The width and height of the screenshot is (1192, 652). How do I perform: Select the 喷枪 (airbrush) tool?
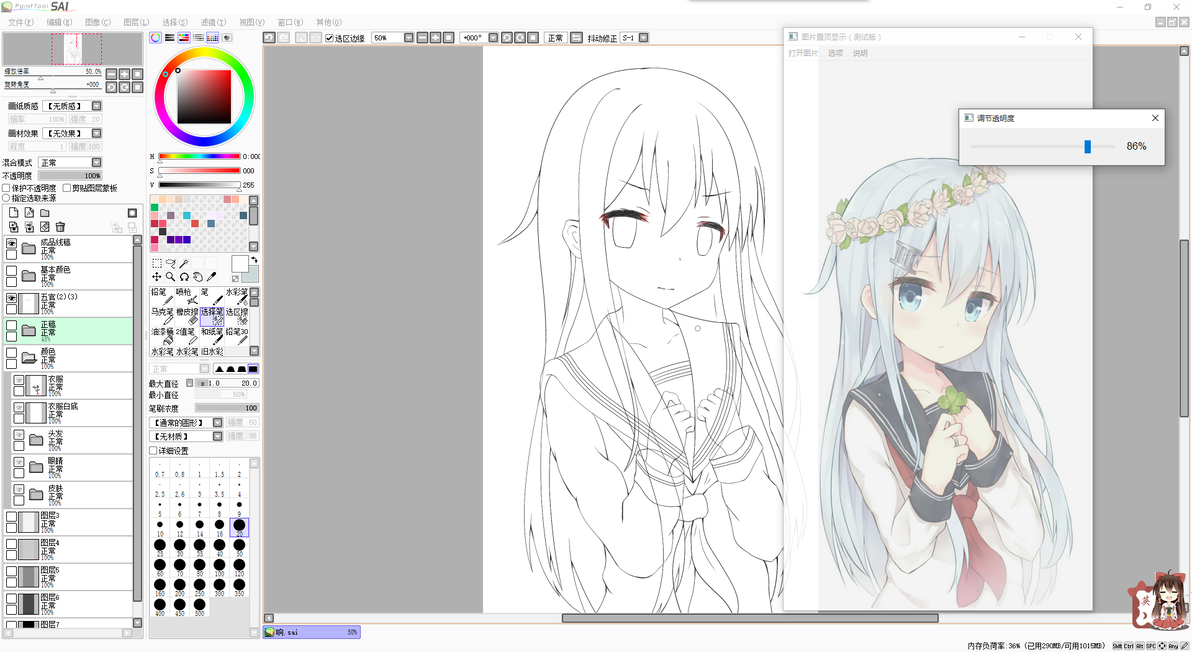pyautogui.click(x=187, y=296)
